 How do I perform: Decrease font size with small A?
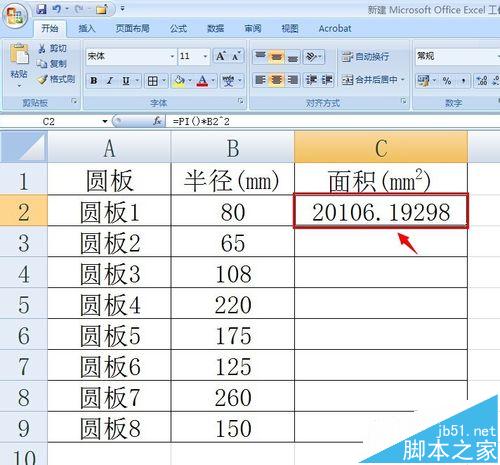pos(236,56)
